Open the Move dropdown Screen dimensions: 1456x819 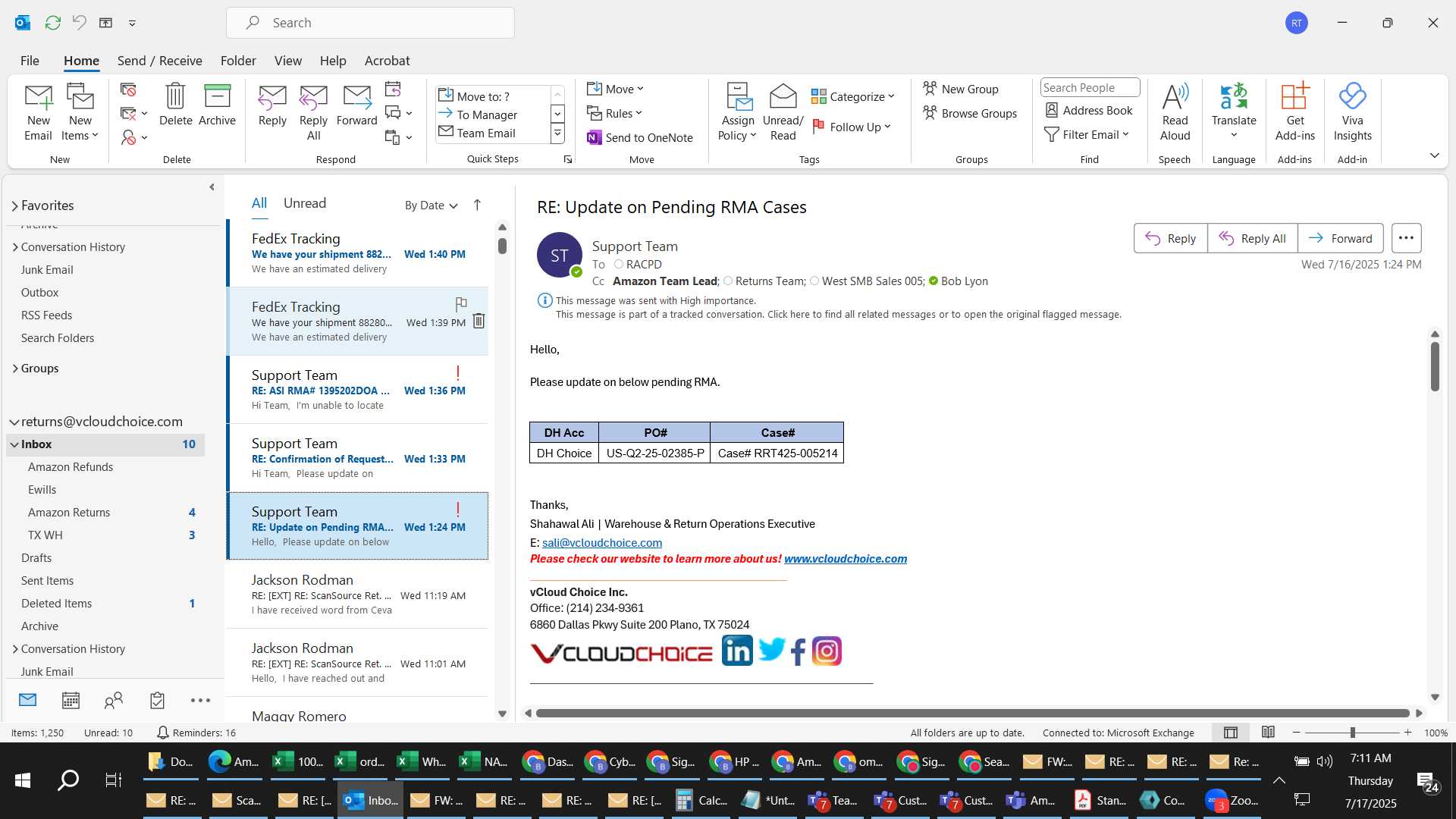click(615, 89)
